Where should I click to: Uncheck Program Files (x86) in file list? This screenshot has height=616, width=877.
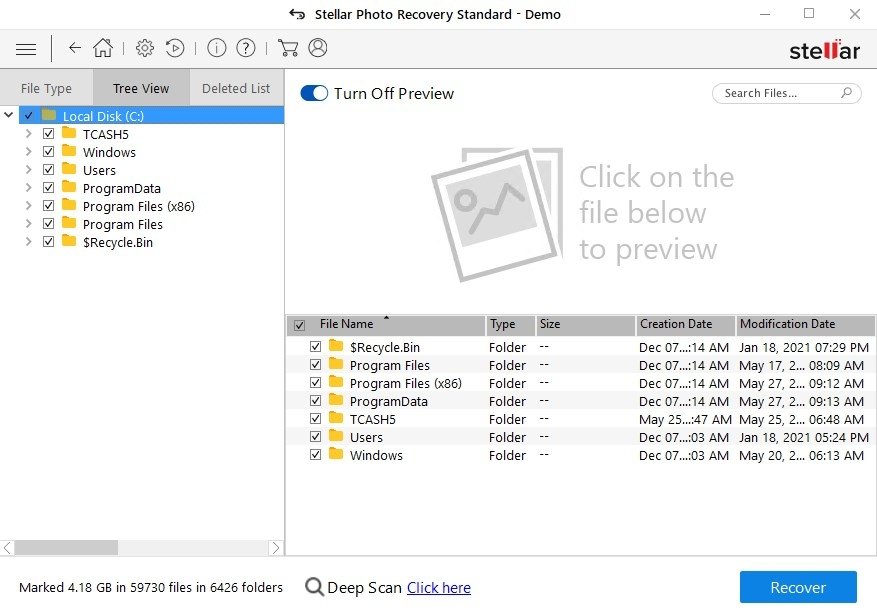(315, 383)
